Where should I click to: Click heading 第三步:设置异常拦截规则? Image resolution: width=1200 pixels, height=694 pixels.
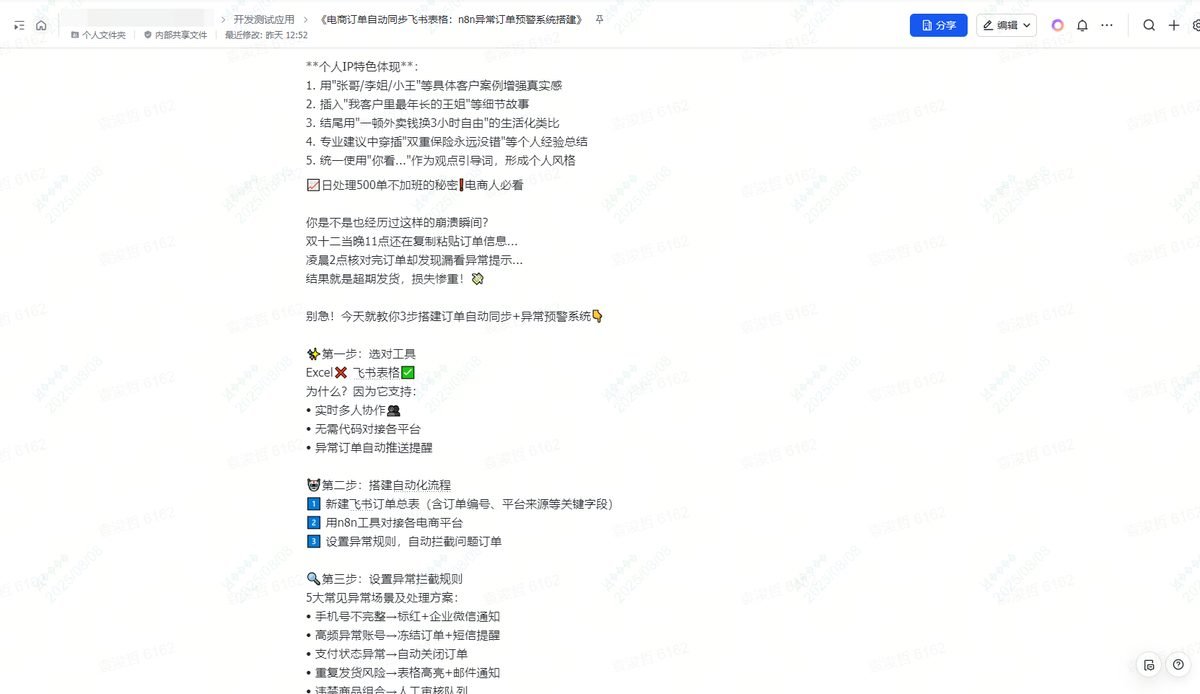click(384, 579)
